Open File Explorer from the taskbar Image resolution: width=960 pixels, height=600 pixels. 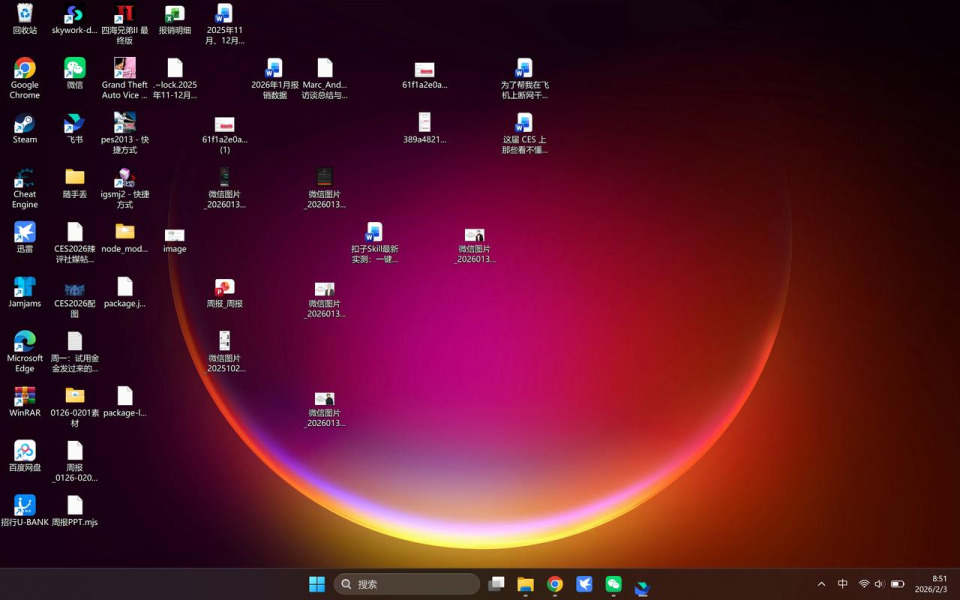[x=525, y=584]
